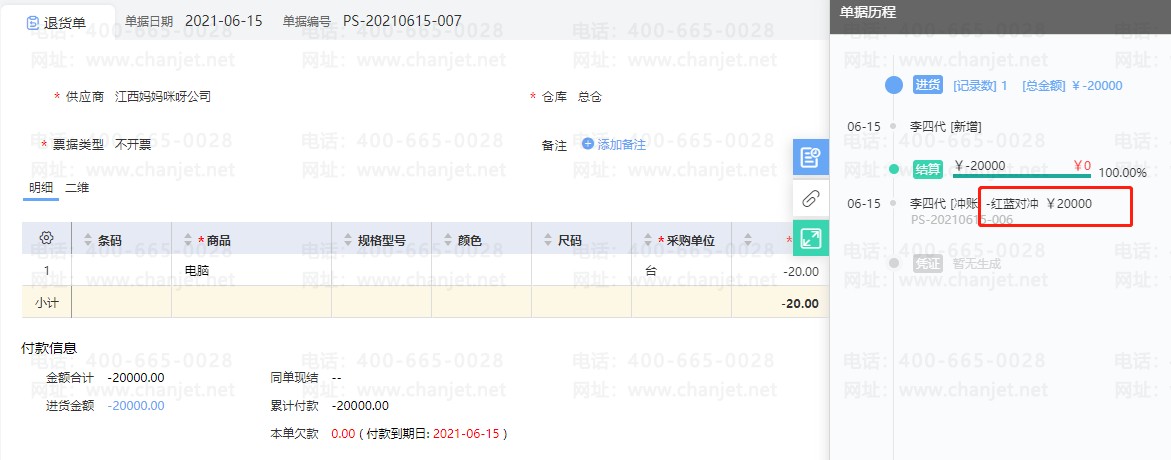Sort by the 规格型号 column arrows
Viewport: 1171px width, 460px height.
point(347,240)
